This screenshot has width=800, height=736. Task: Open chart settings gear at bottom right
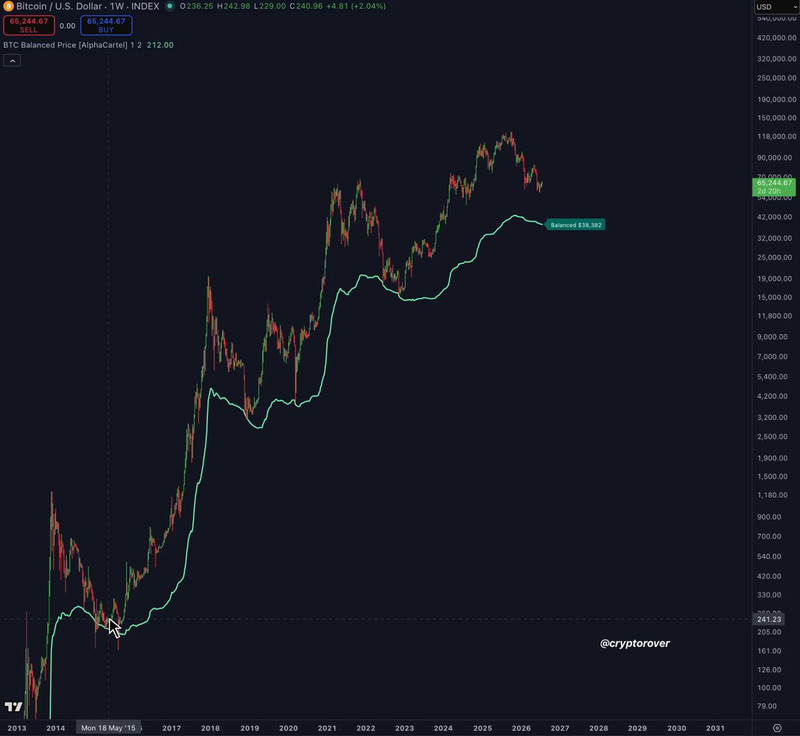(777, 728)
